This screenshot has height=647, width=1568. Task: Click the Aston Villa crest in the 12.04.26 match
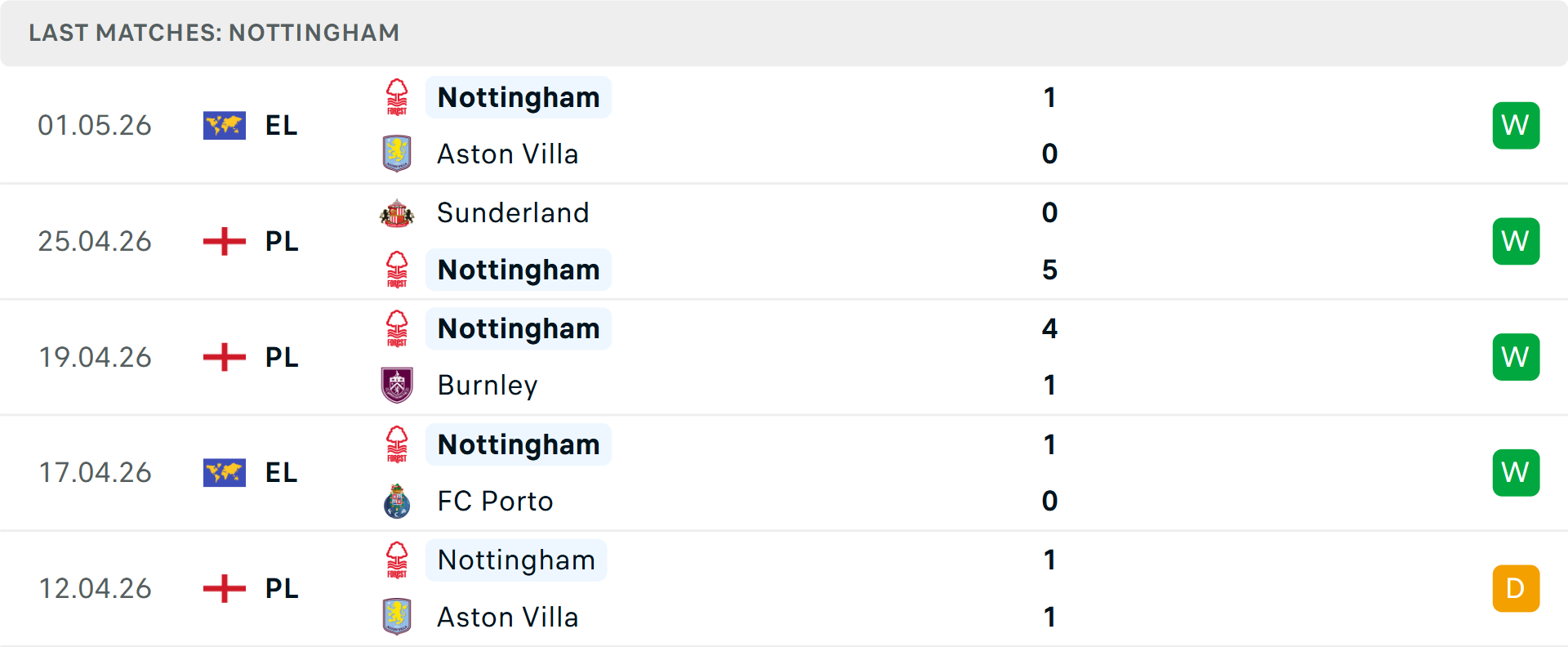(x=397, y=617)
